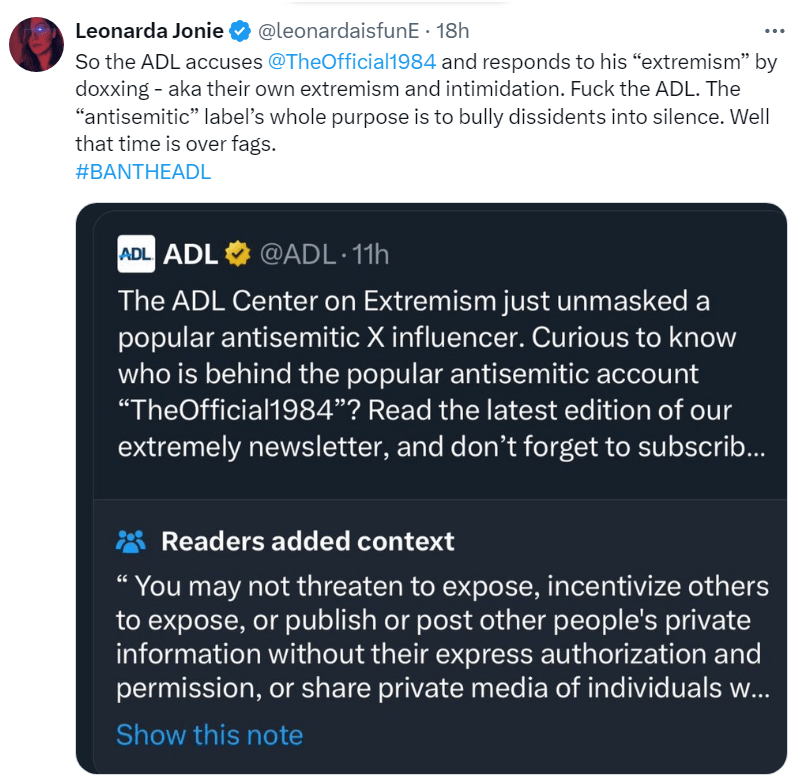Open the three-dot more options menu
This screenshot has width=796, height=779.
click(x=767, y=30)
